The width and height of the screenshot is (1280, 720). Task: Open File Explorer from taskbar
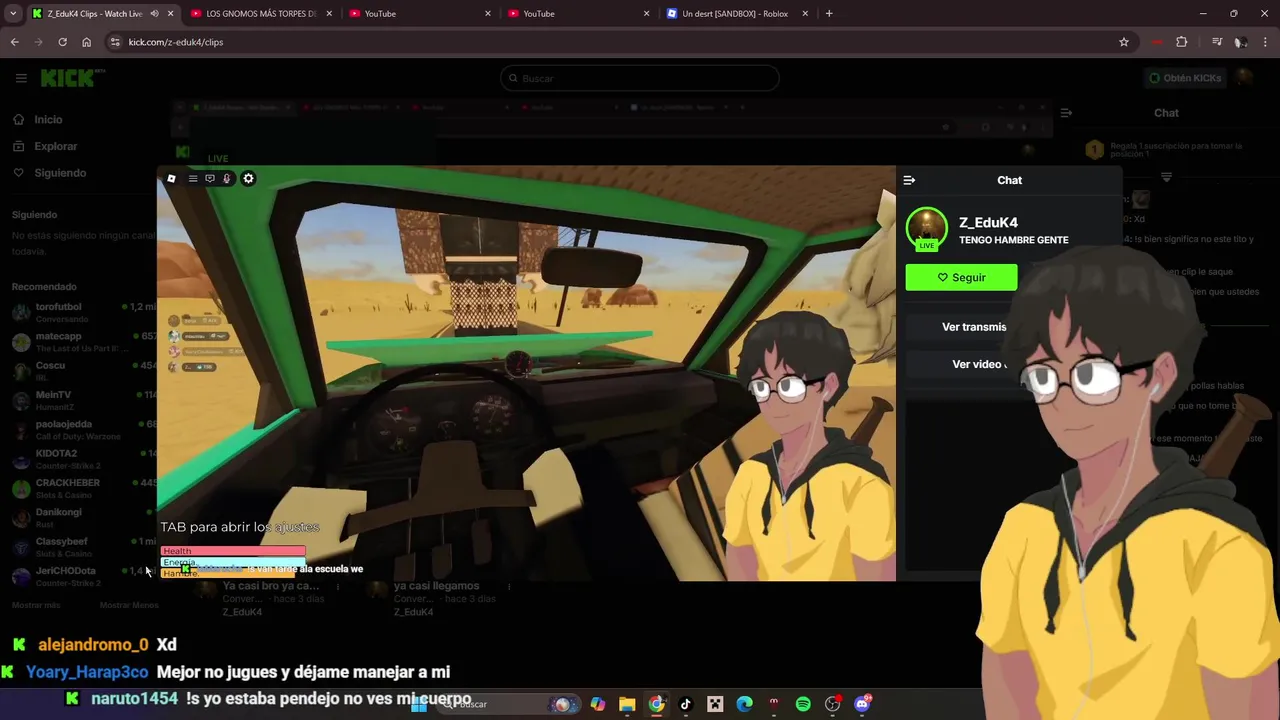(x=627, y=704)
